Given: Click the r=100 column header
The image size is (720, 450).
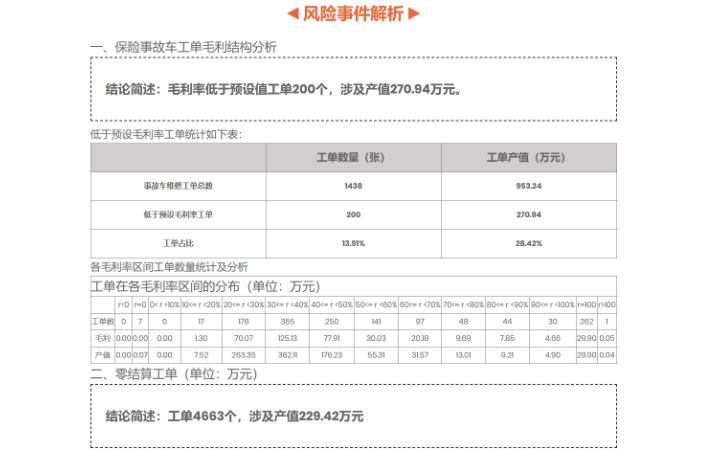Looking at the screenshot, I should coord(587,305).
